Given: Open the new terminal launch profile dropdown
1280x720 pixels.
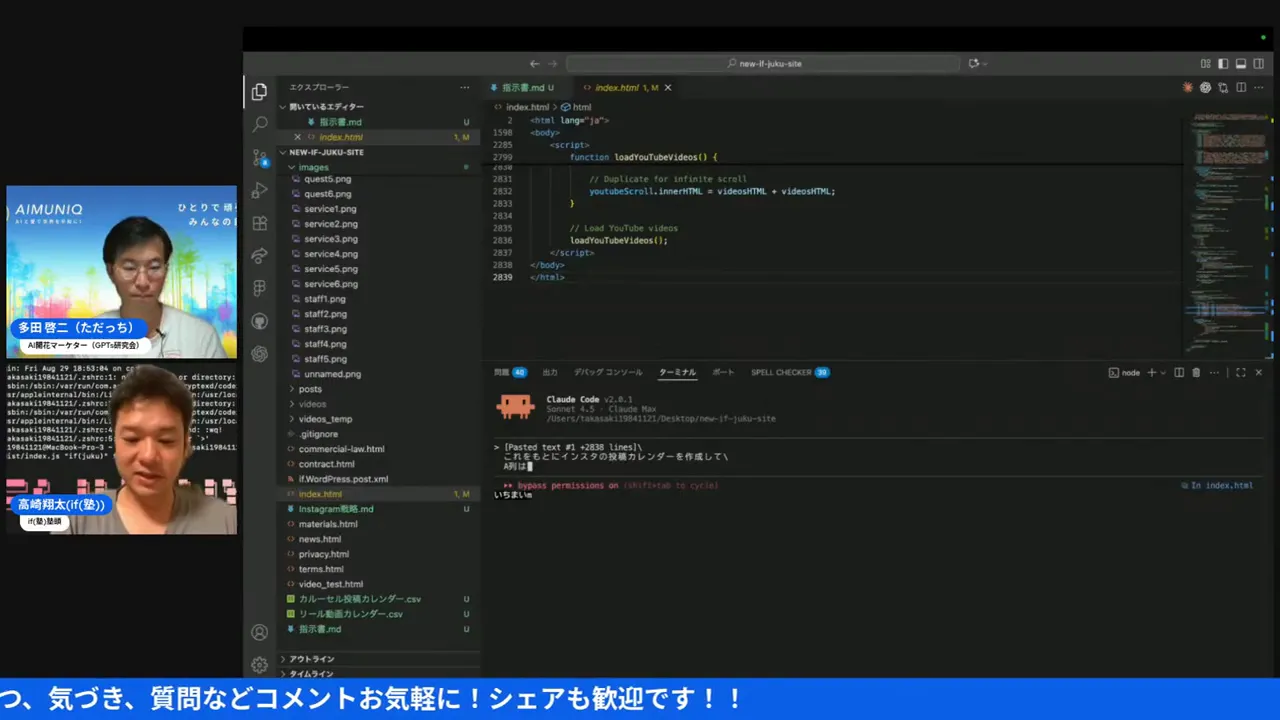Looking at the screenshot, I should (x=1164, y=373).
